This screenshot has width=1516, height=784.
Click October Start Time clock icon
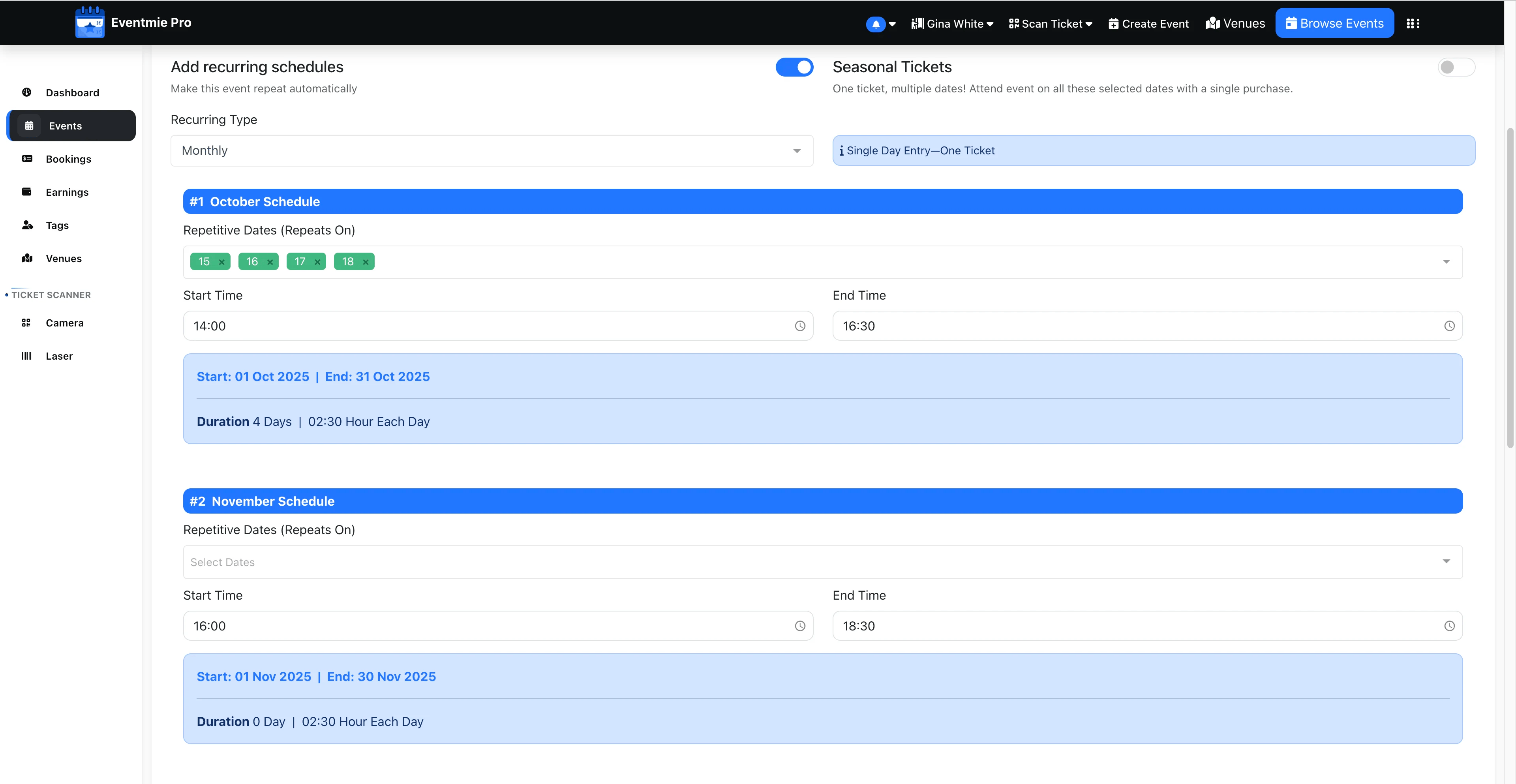tap(800, 326)
